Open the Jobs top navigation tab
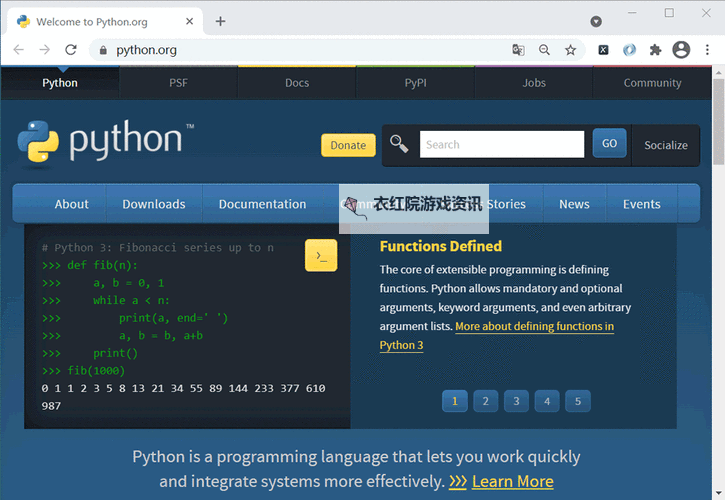This screenshot has width=725, height=500. (534, 83)
